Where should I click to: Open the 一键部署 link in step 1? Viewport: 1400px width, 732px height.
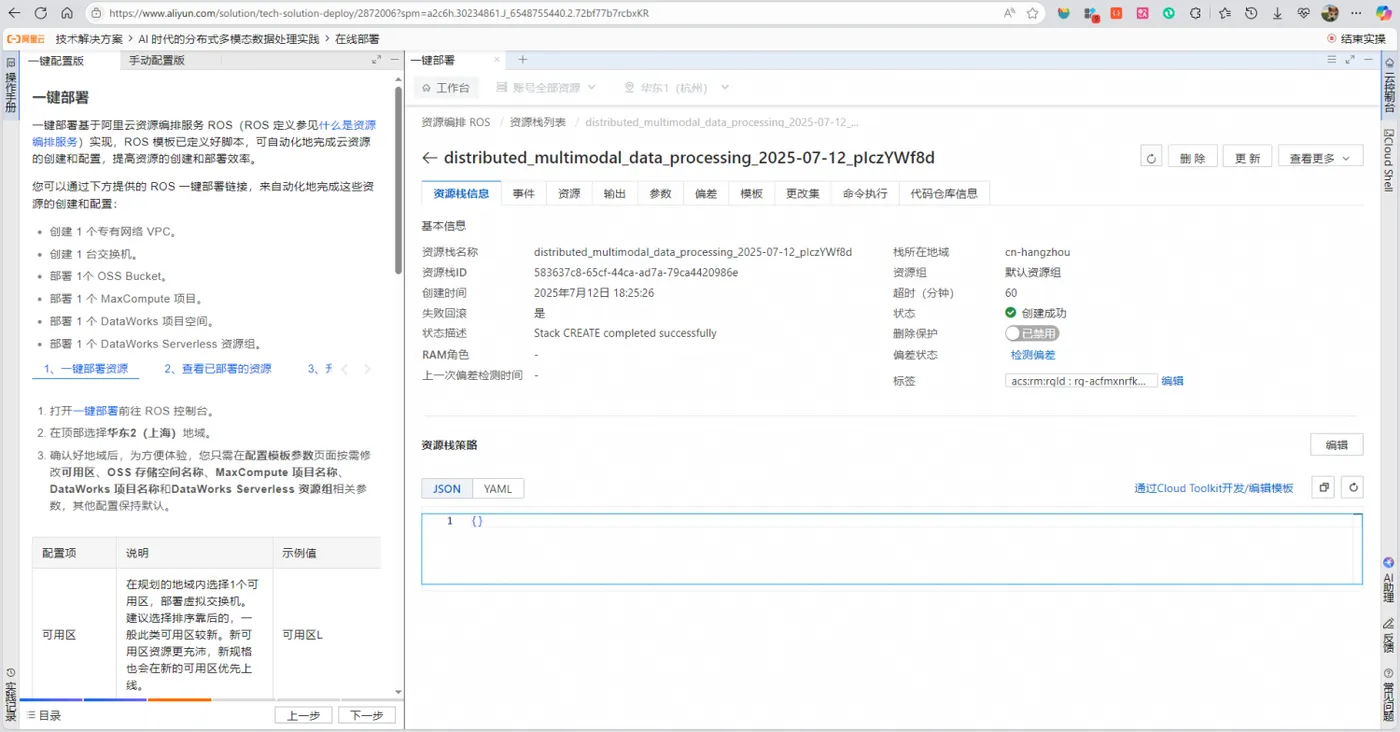click(x=95, y=411)
